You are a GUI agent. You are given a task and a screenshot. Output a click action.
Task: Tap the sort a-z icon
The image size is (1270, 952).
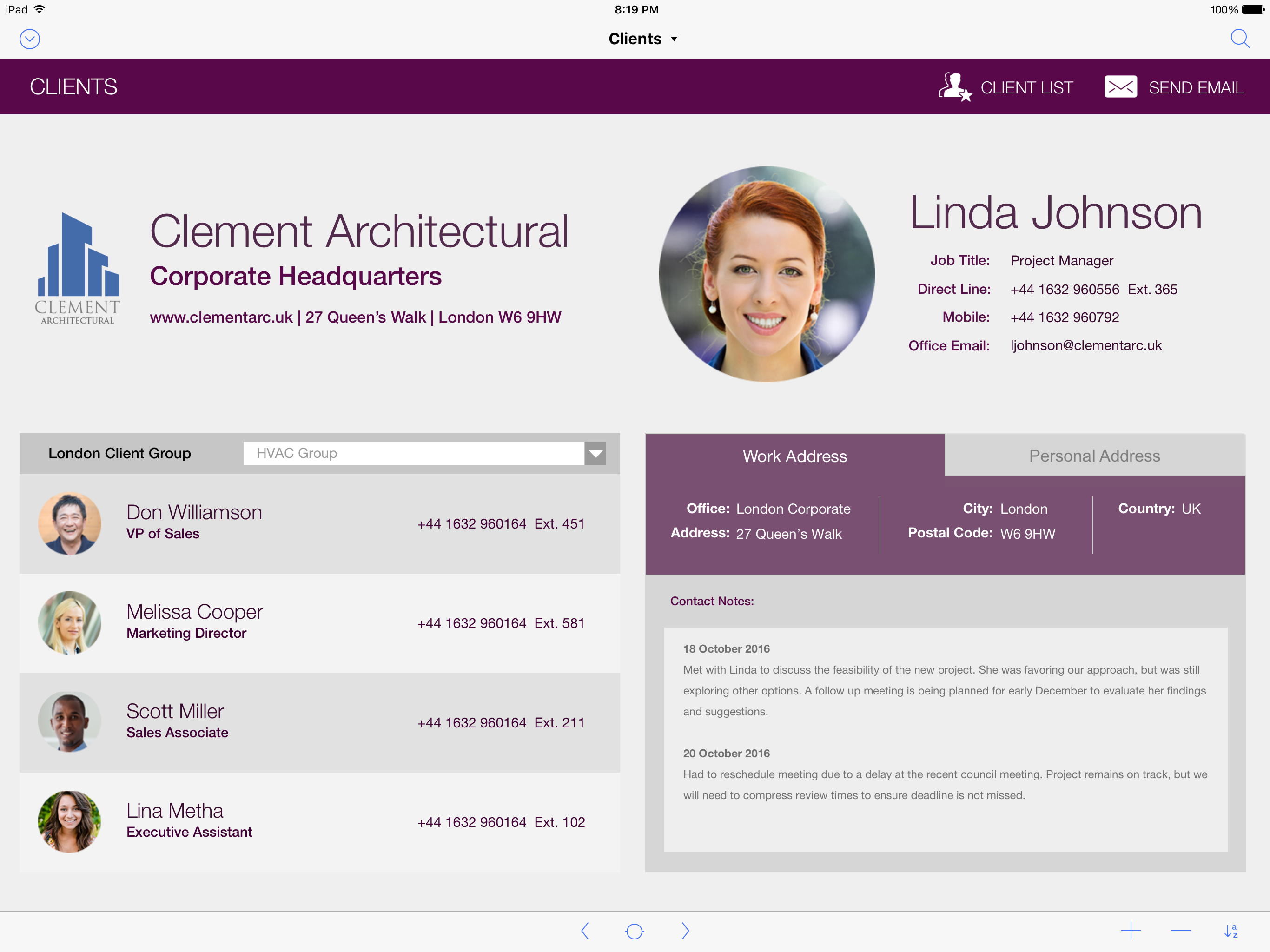point(1230,931)
